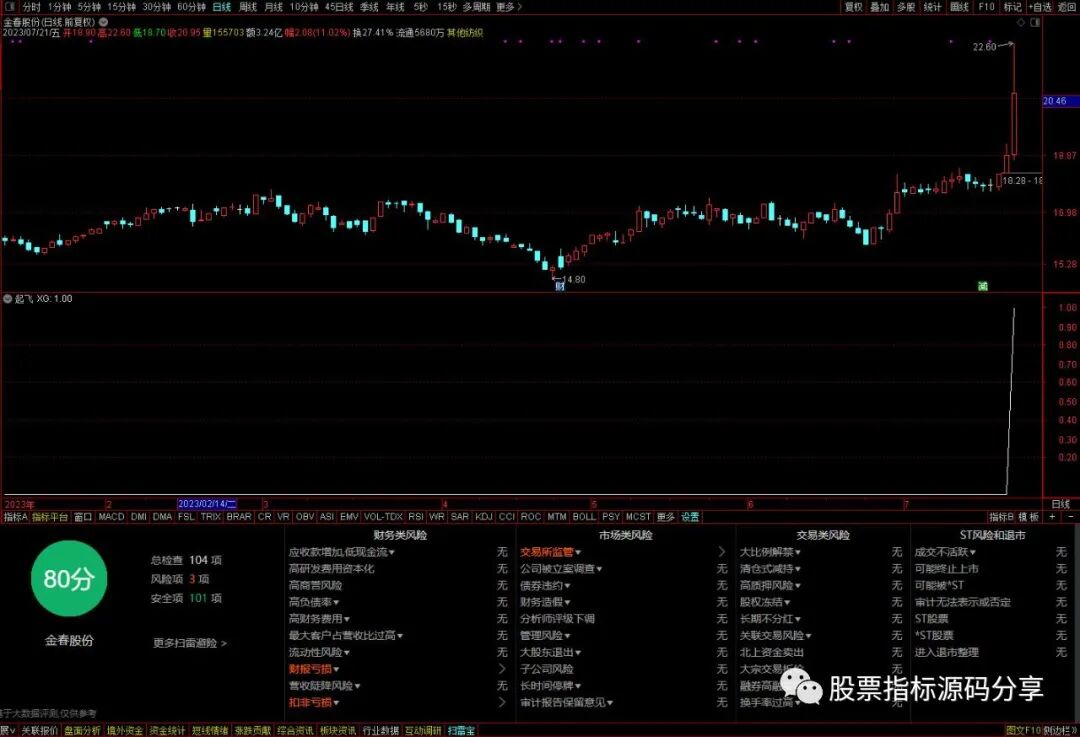Viewport: 1080px width, 737px height.
Task: Select the MCST indicator
Action: click(638, 517)
